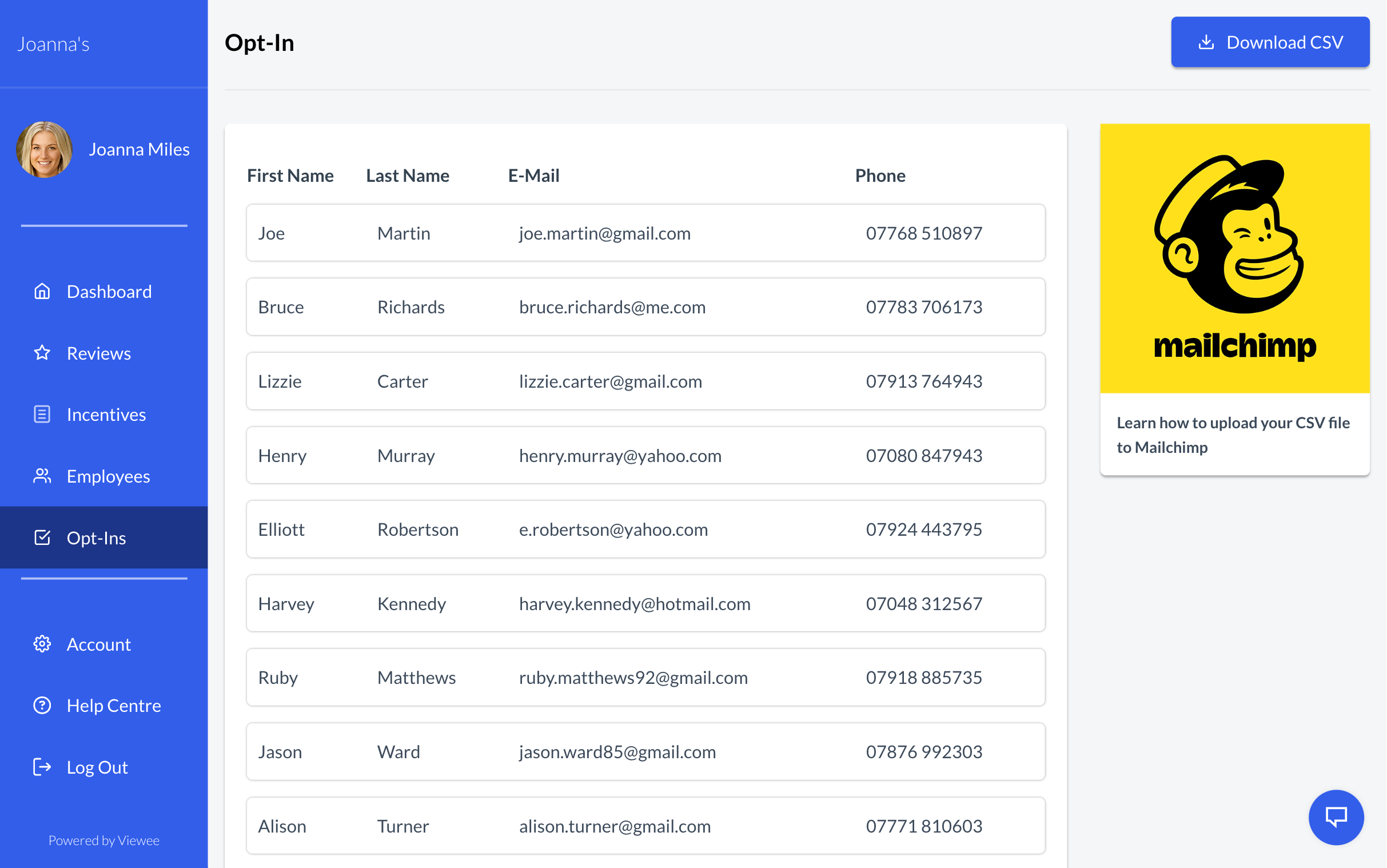Click the Mailchimp logo image
Viewport: 1387px width, 868px height.
pos(1234,258)
